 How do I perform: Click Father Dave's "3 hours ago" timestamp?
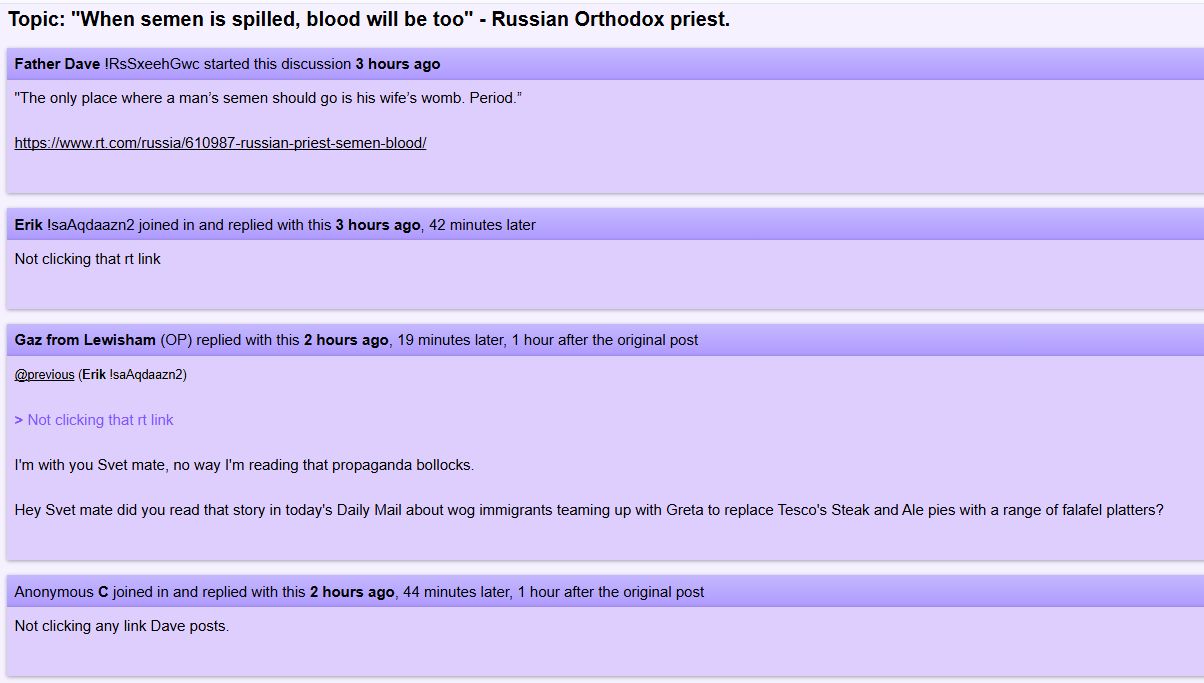point(397,64)
